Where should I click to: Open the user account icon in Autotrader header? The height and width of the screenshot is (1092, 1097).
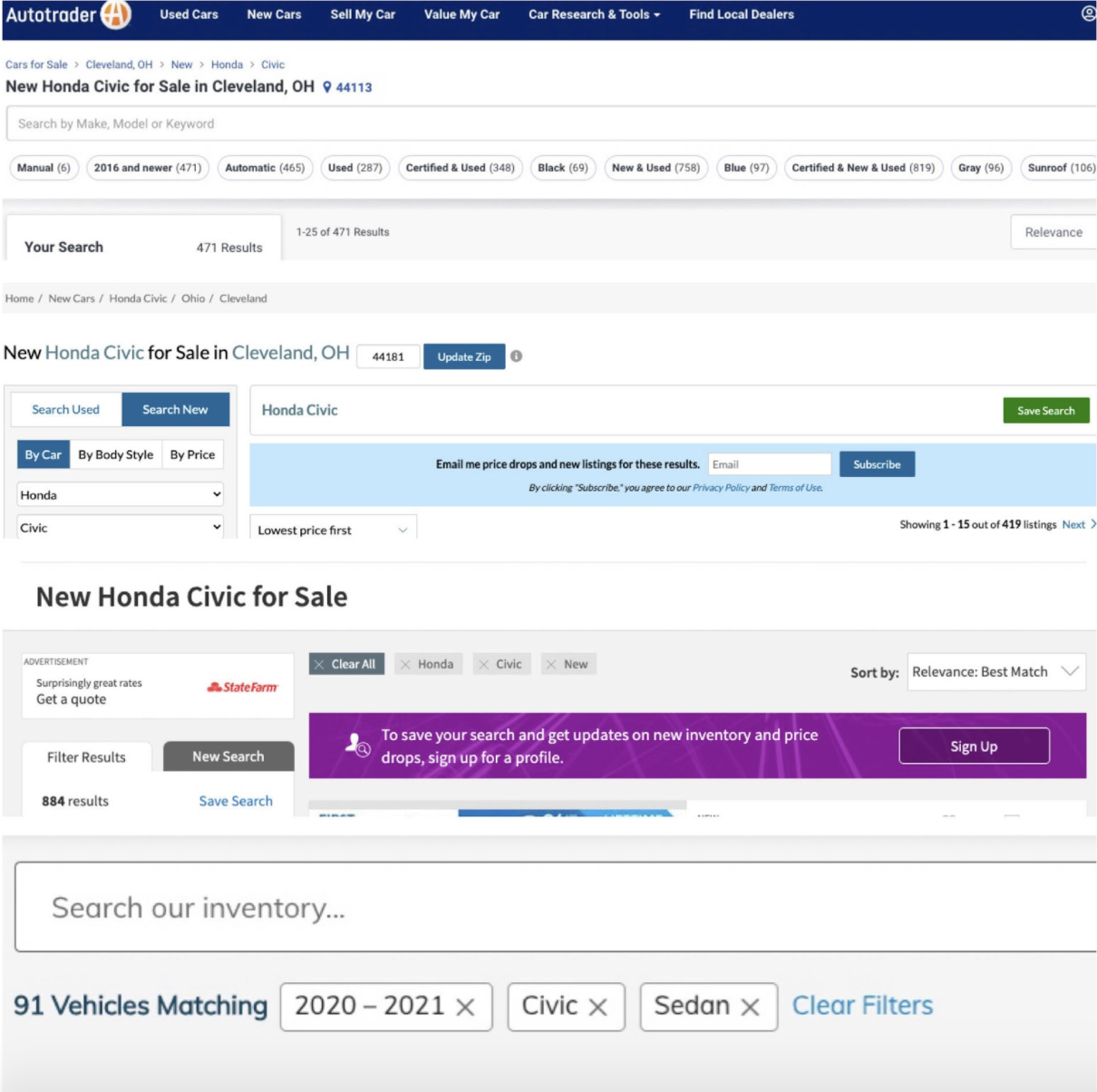pos(1088,14)
